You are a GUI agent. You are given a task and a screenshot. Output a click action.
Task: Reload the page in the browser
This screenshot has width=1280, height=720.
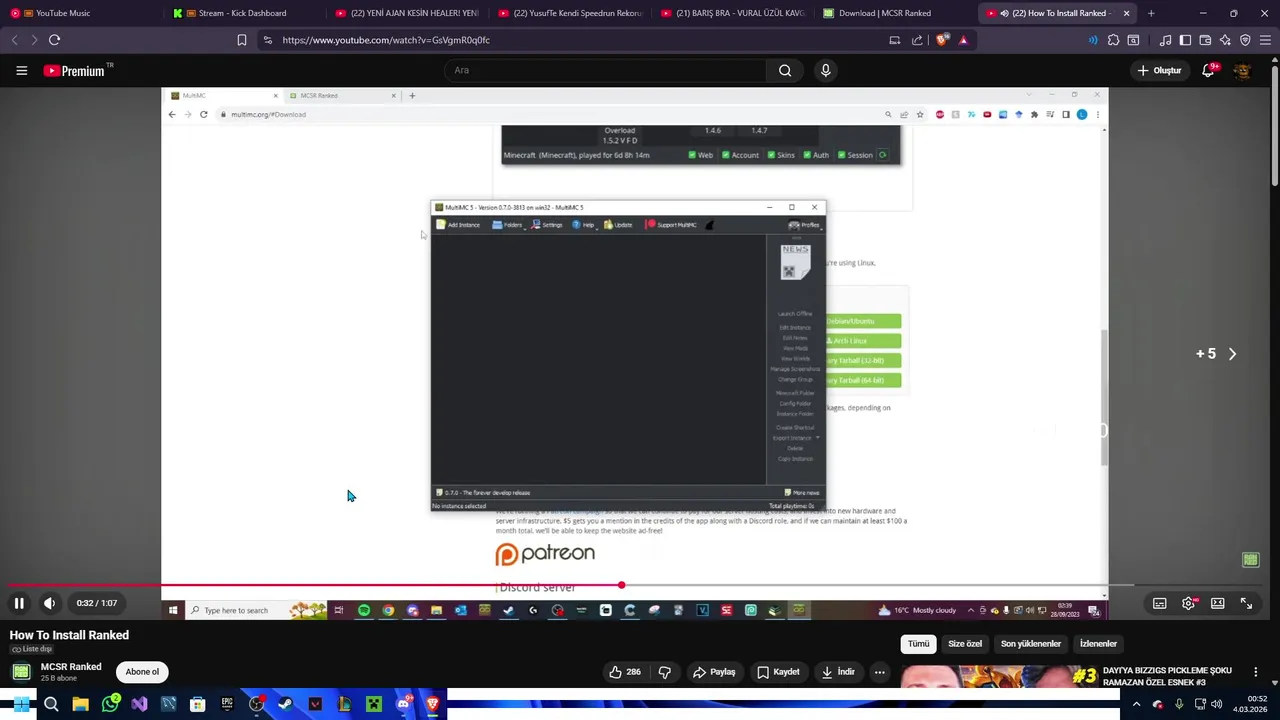[54, 40]
